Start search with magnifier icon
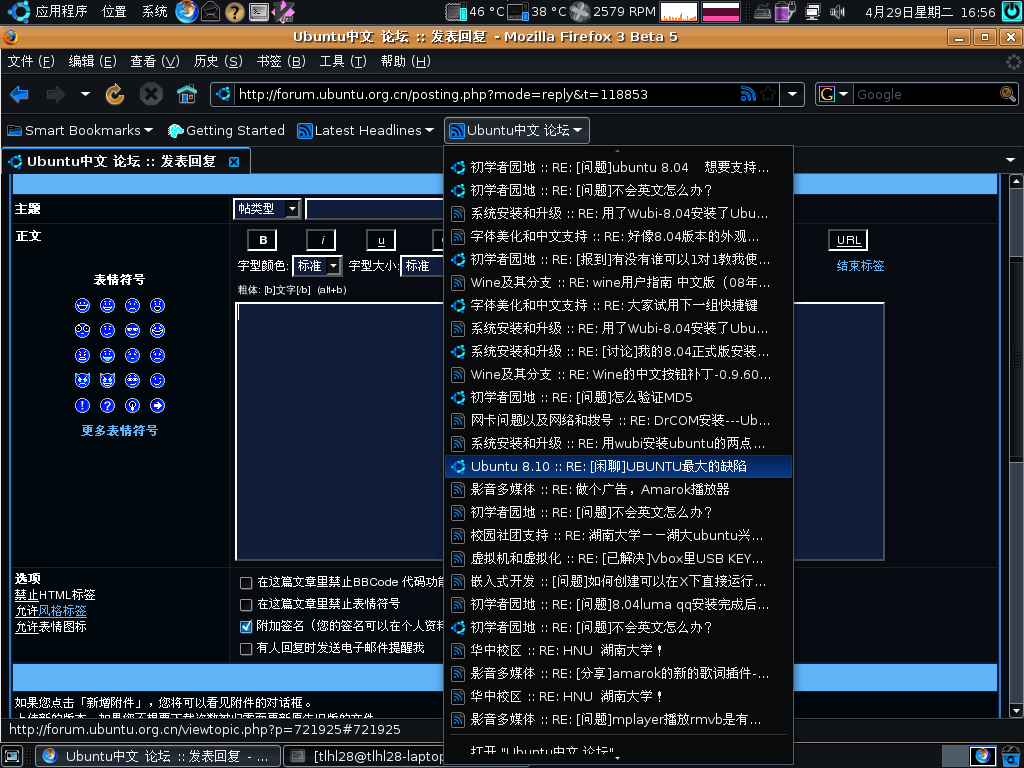 point(1008,95)
